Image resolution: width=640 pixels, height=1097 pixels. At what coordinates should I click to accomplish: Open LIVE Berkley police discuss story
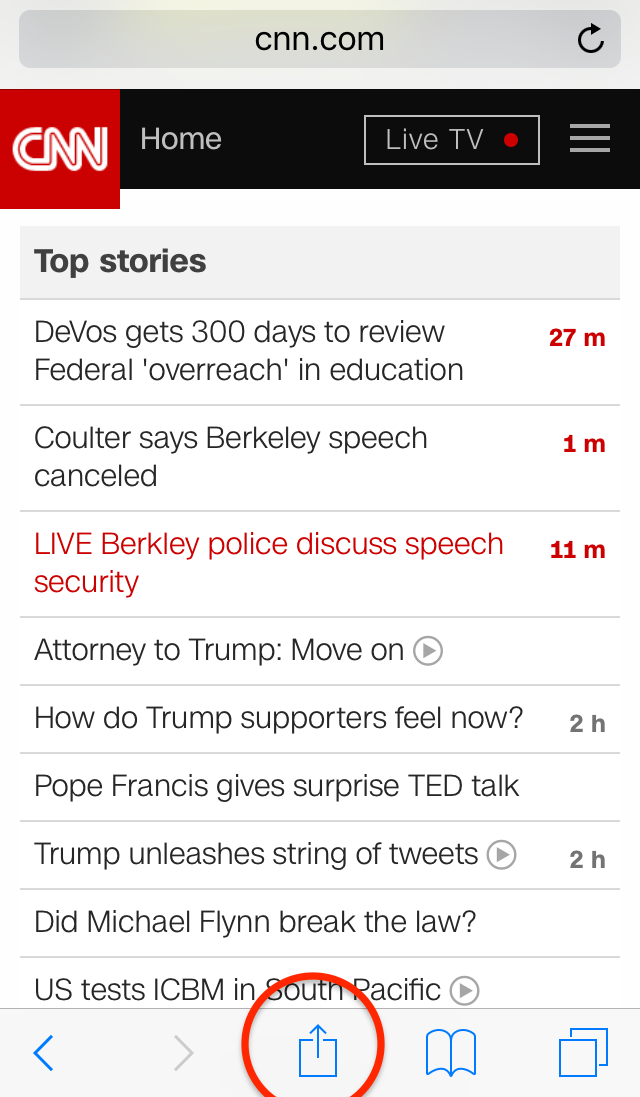point(320,564)
